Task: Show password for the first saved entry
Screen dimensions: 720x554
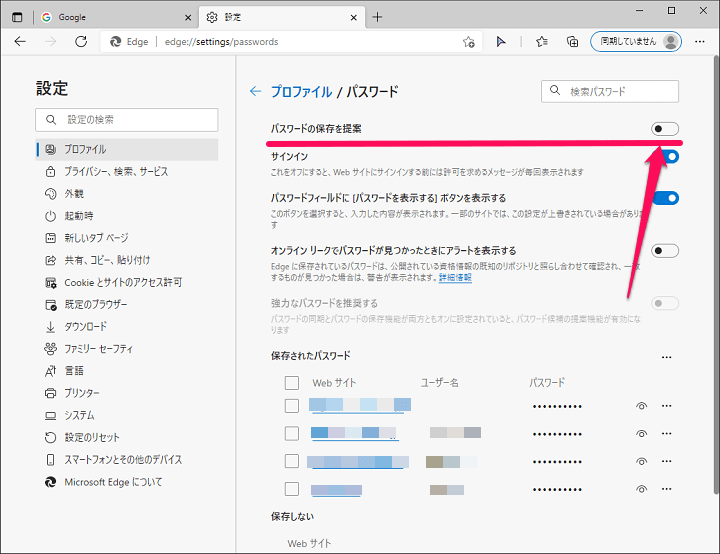Action: point(641,406)
